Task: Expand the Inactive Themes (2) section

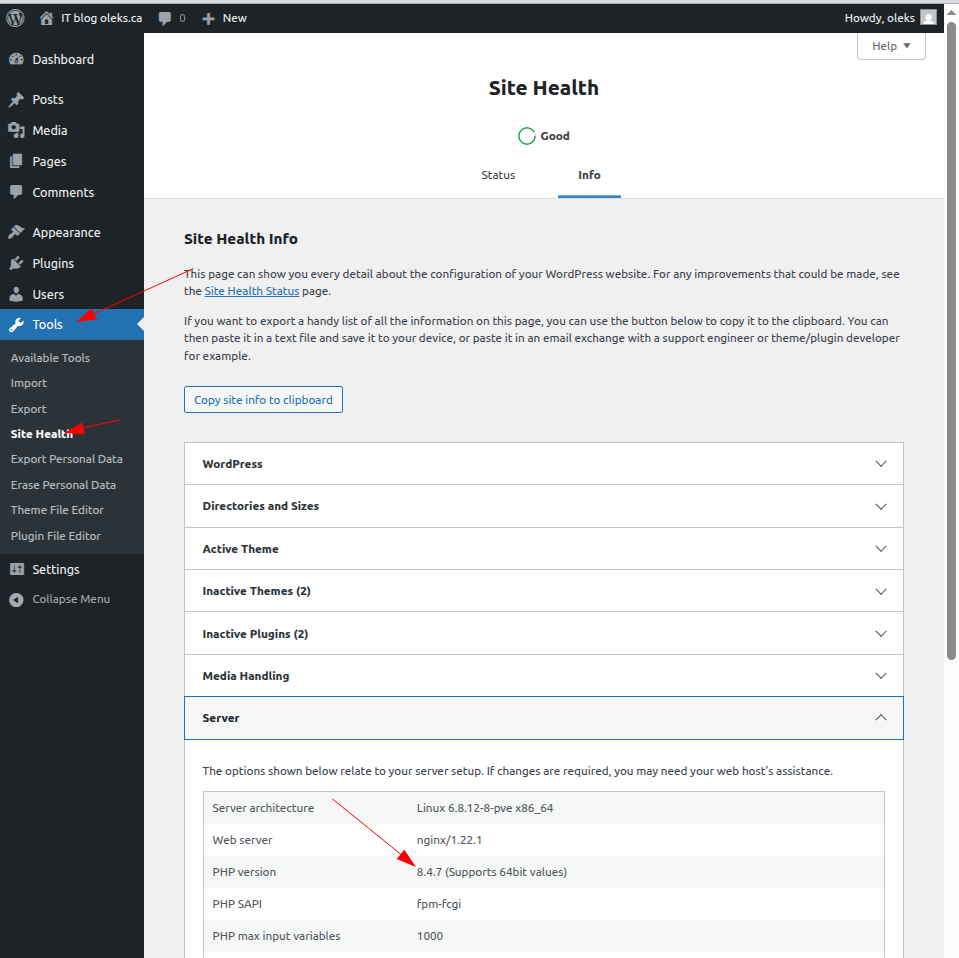Action: pos(544,591)
